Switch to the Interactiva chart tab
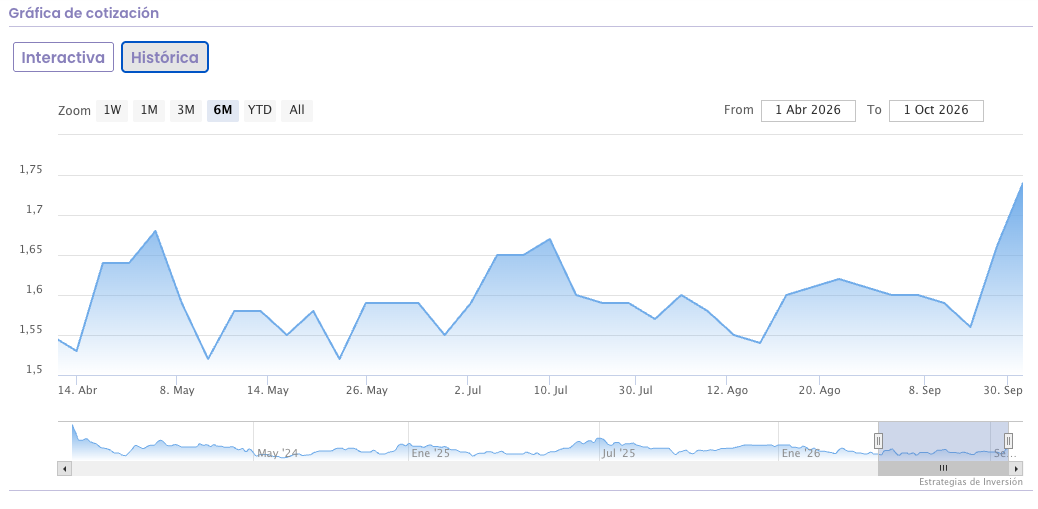1038x509 pixels. (64, 57)
